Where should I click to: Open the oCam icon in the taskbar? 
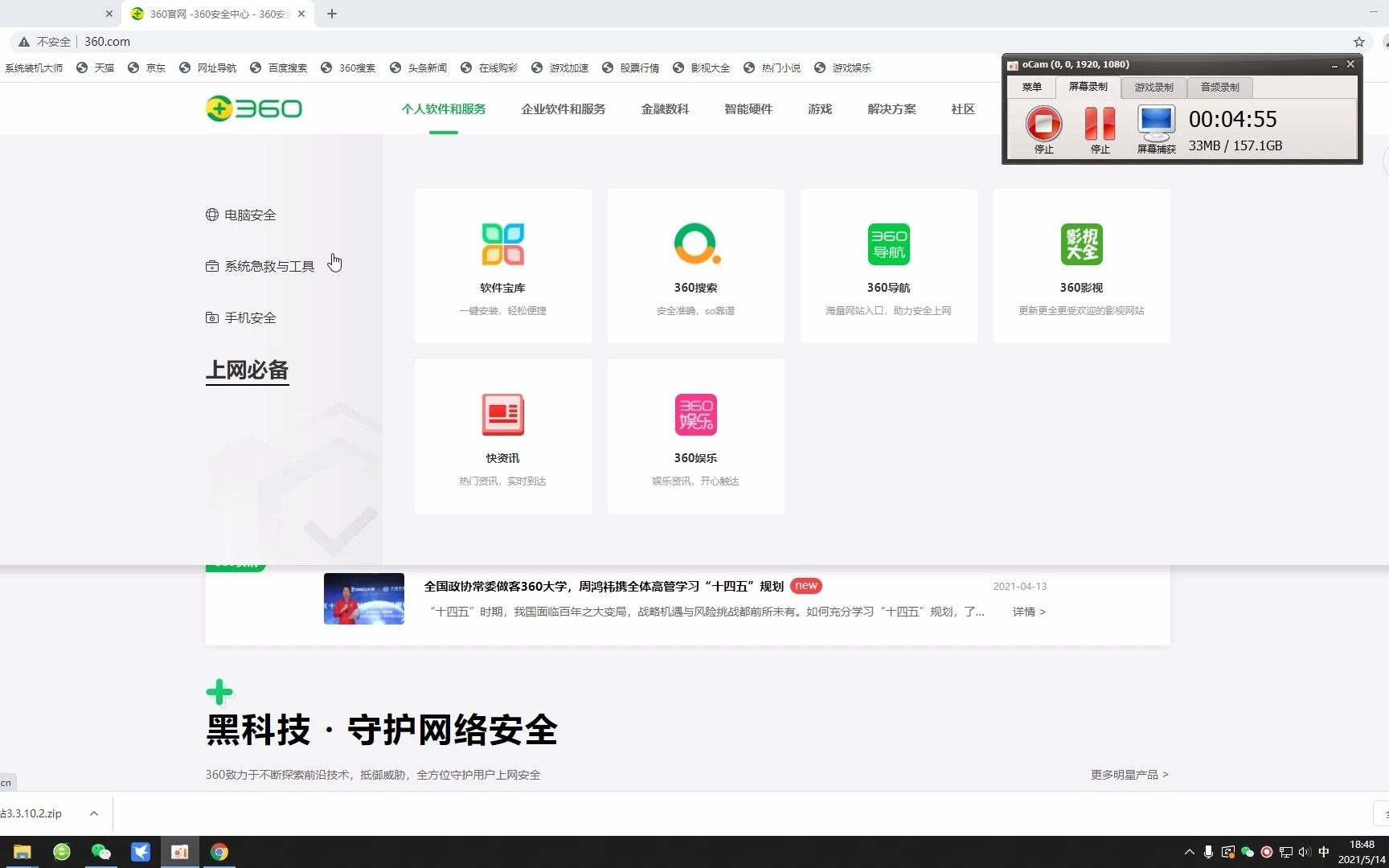click(x=180, y=852)
